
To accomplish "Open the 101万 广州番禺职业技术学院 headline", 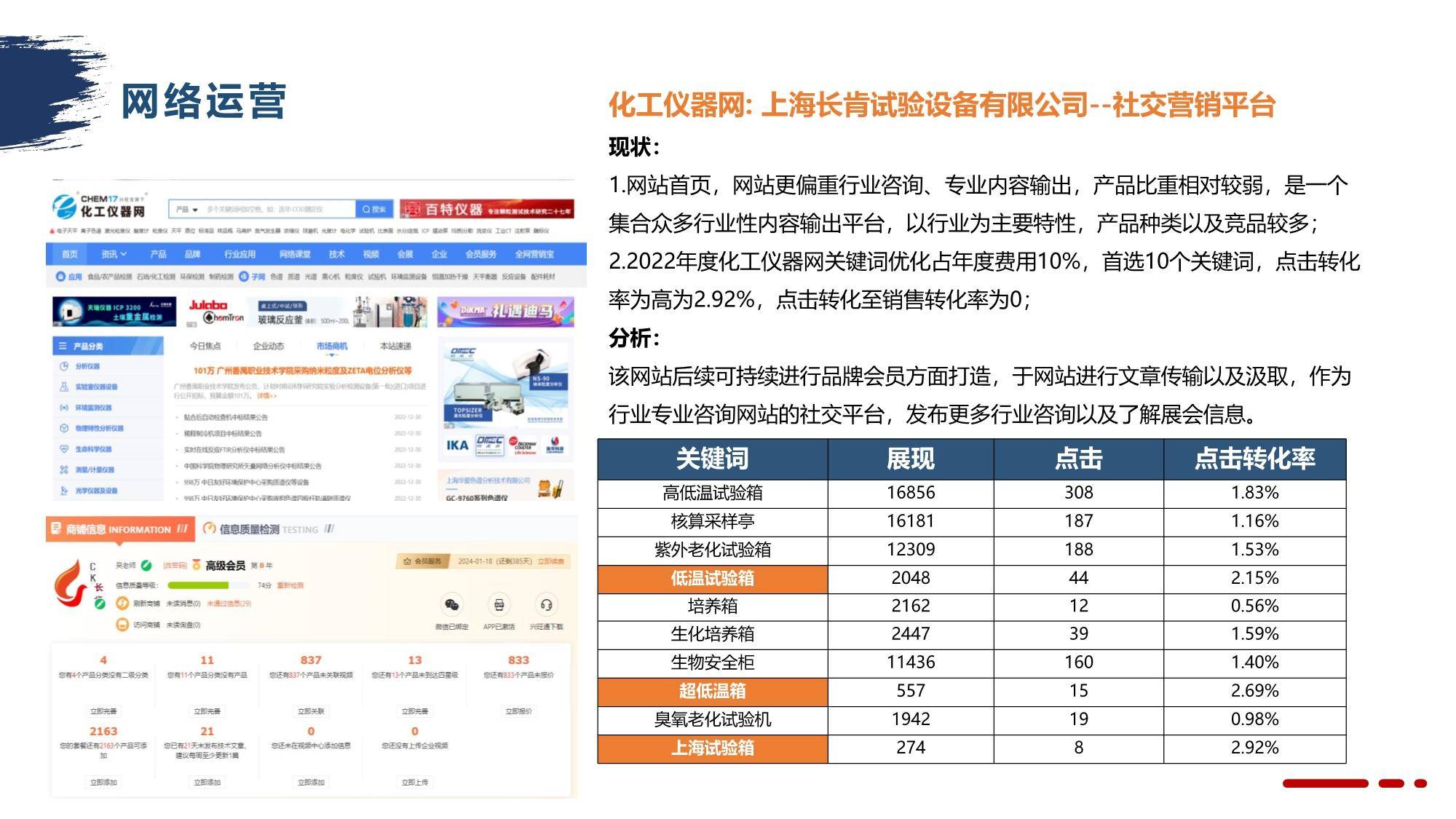I will click(x=302, y=371).
